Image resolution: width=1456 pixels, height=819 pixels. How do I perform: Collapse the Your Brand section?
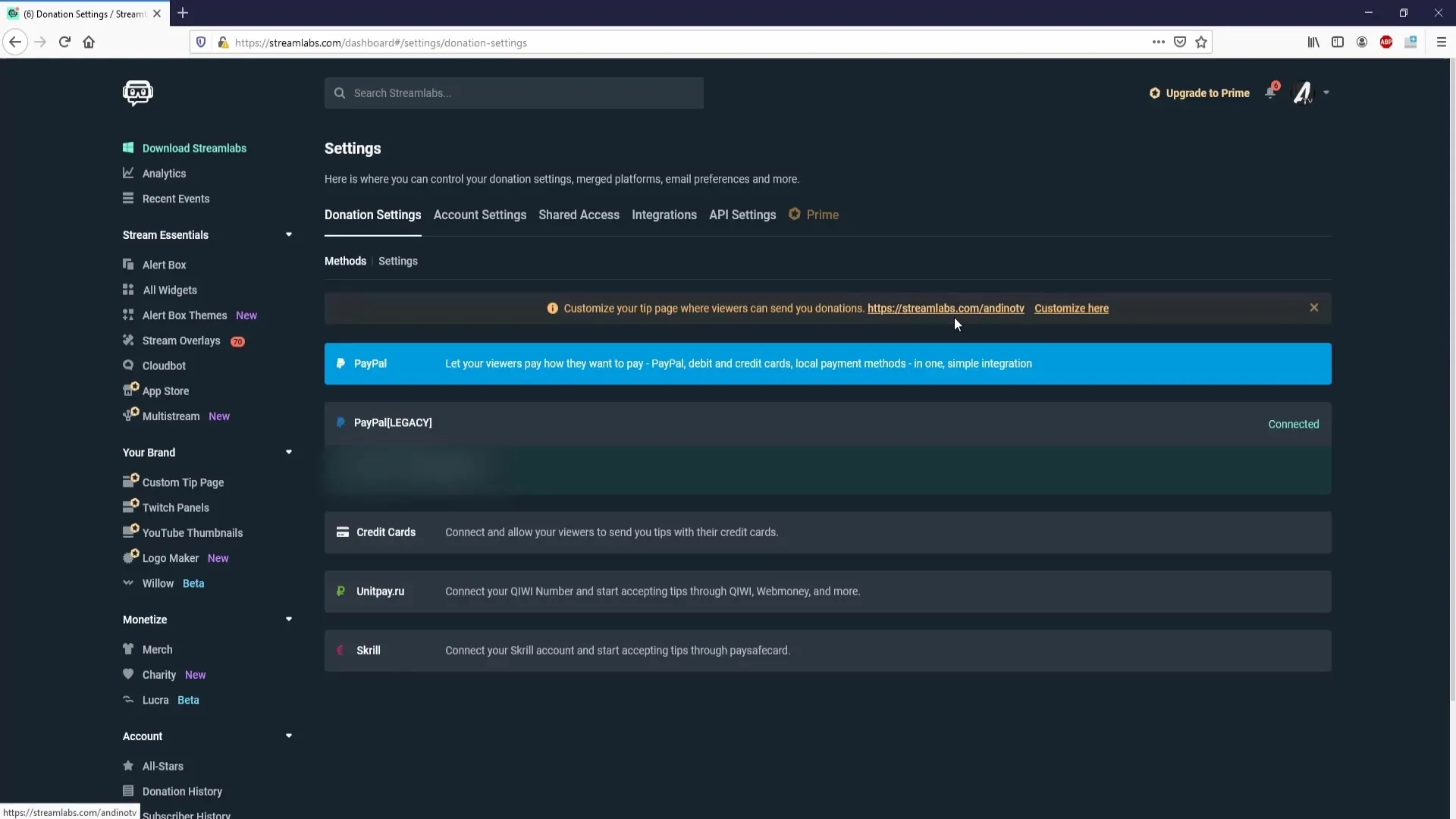point(289,452)
